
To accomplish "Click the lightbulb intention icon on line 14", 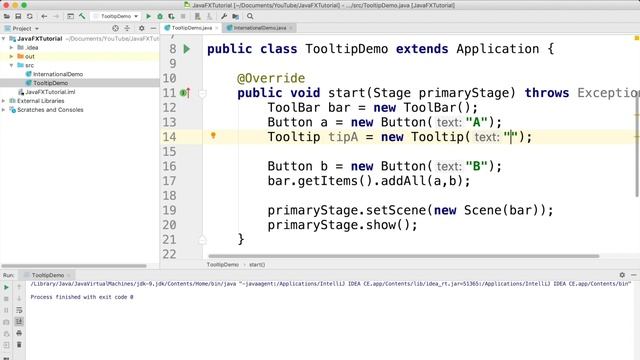I will (213, 136).
